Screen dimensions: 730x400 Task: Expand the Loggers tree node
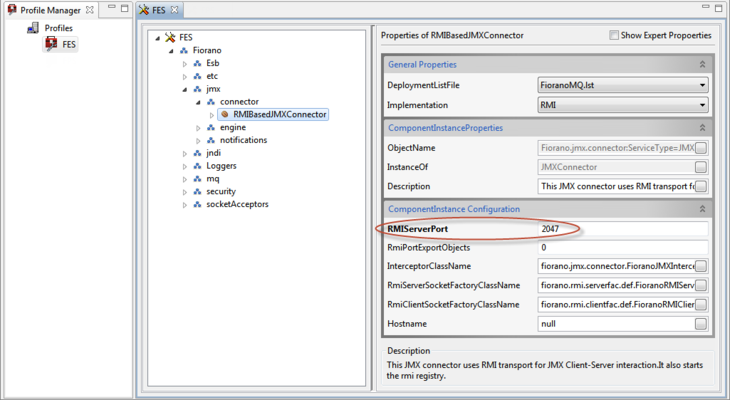coord(185,166)
